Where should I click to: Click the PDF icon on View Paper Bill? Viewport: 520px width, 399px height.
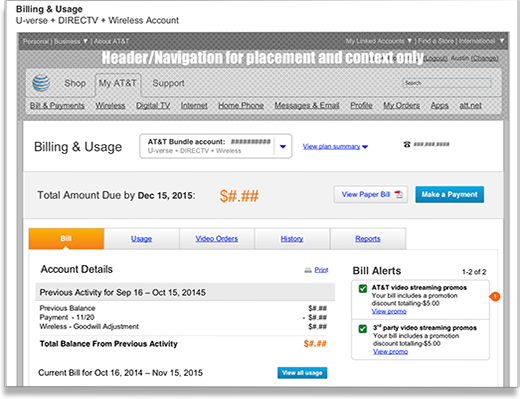[398, 194]
